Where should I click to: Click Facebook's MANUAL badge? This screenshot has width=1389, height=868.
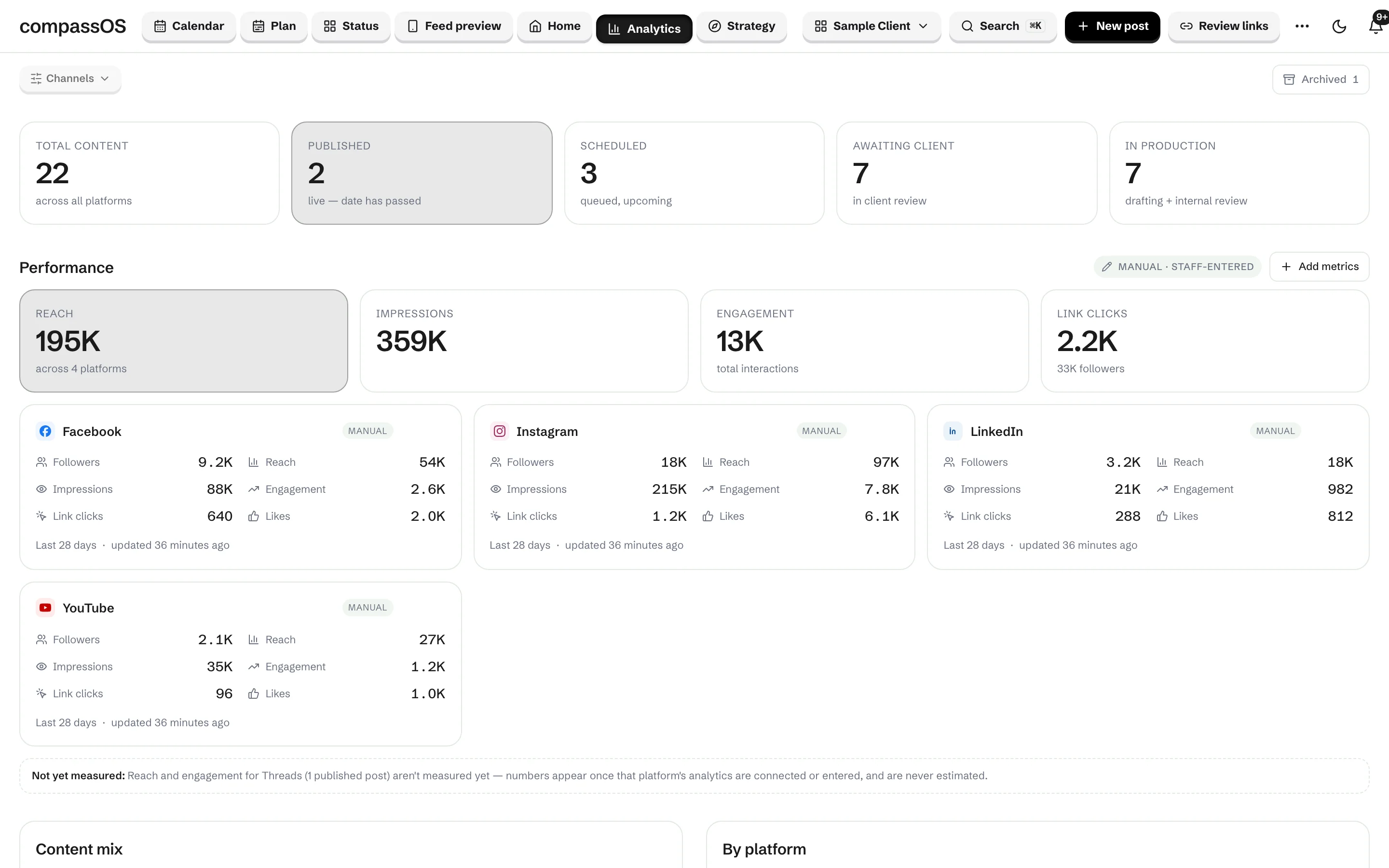point(368,431)
